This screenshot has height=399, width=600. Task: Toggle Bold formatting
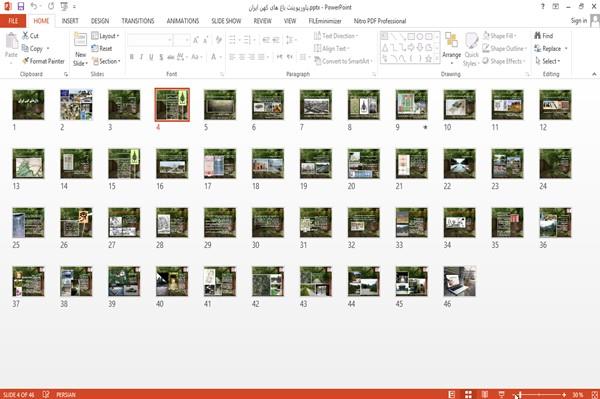coord(132,57)
